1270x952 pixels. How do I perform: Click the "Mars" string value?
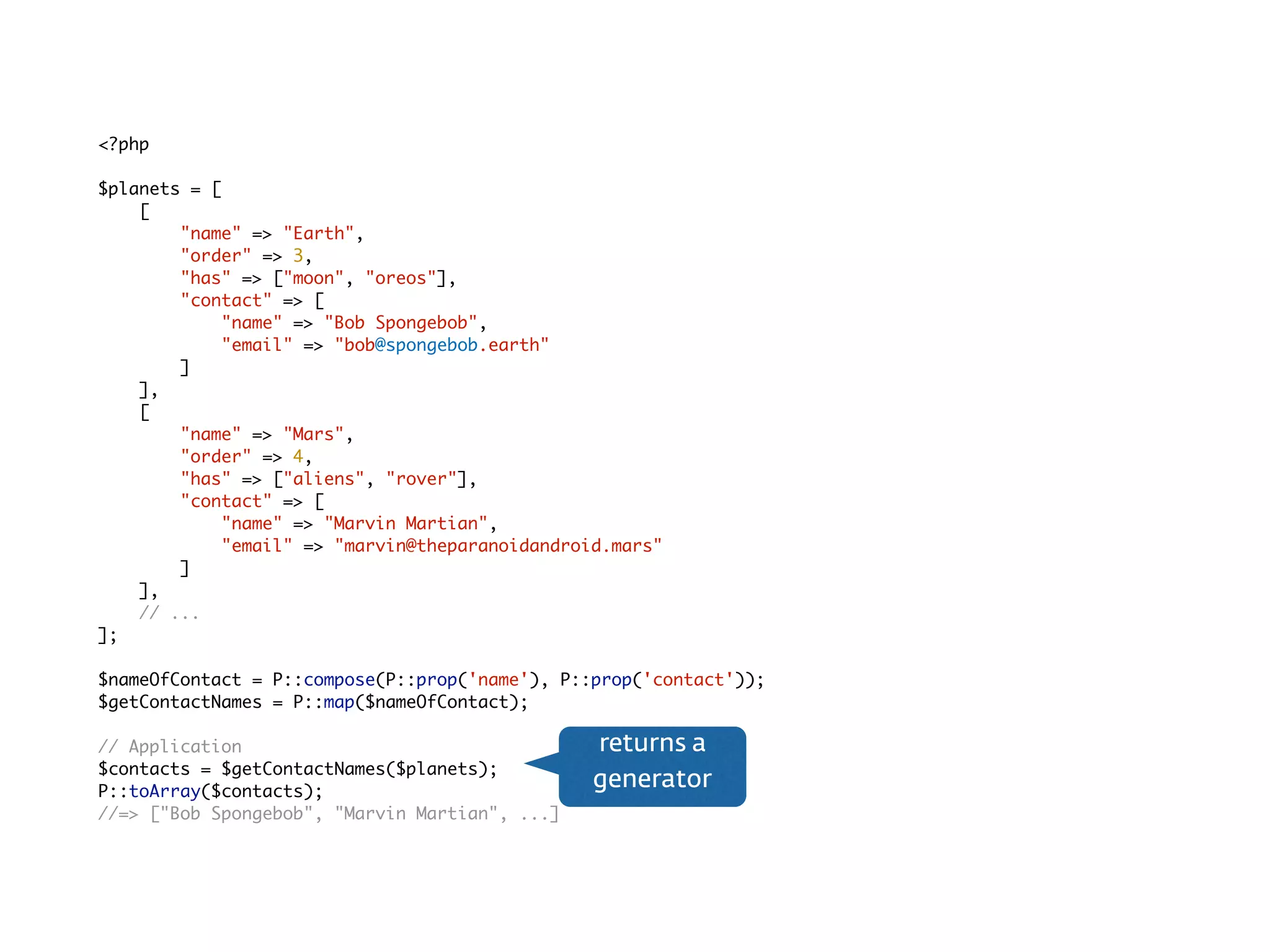[x=313, y=434]
